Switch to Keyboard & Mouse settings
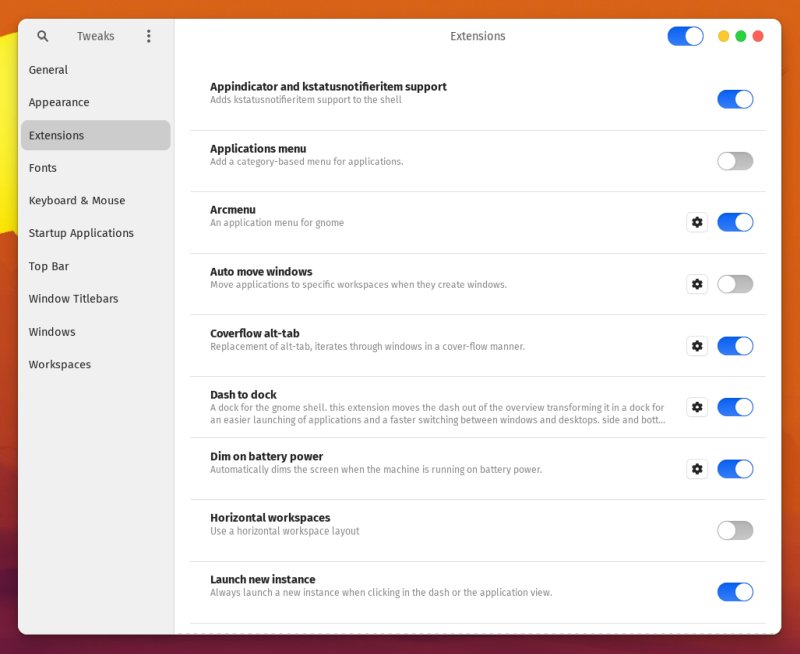800x654 pixels. coord(77,200)
